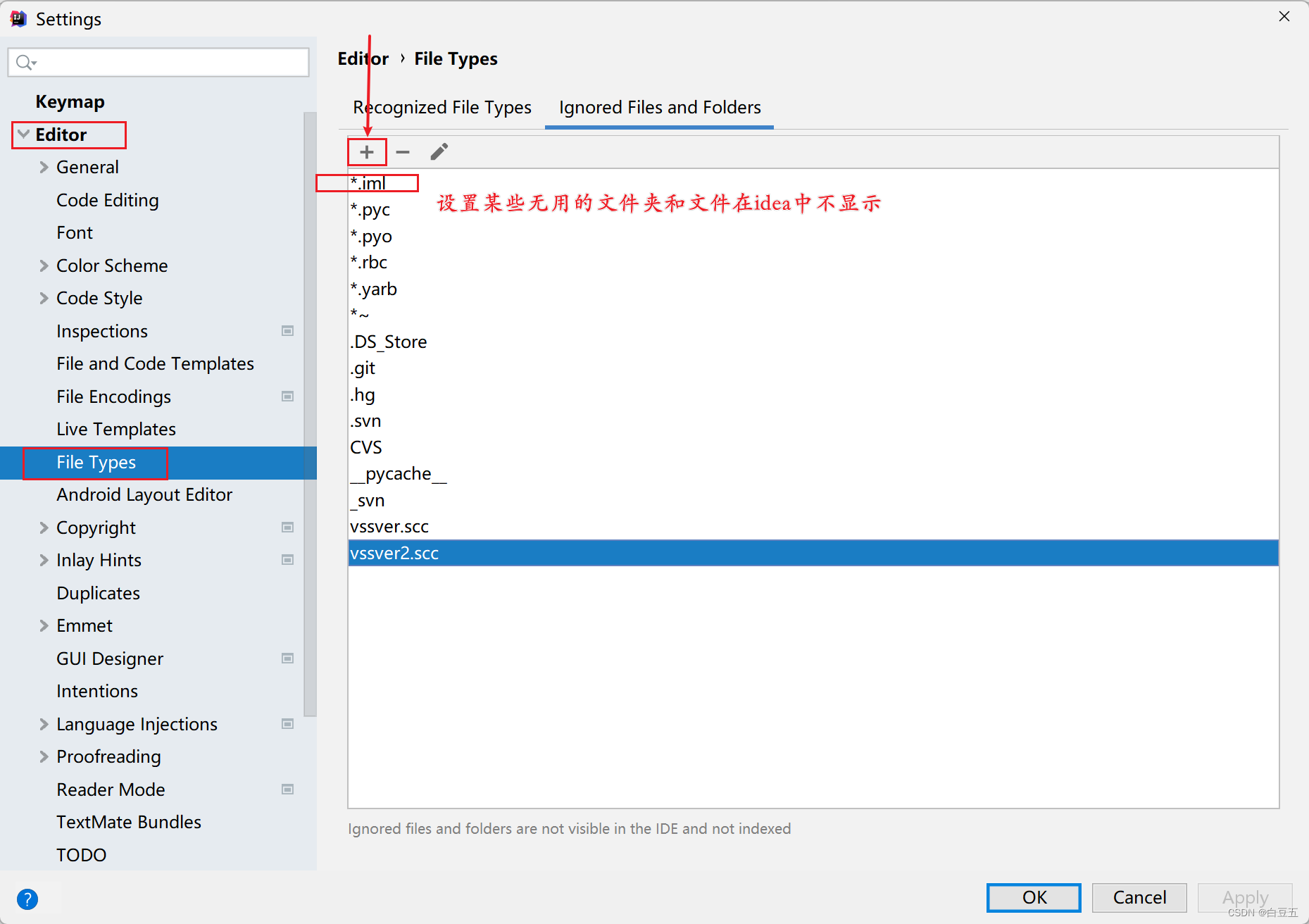1309x924 pixels.
Task: Select the *.rbc ignored pattern
Action: (813, 263)
